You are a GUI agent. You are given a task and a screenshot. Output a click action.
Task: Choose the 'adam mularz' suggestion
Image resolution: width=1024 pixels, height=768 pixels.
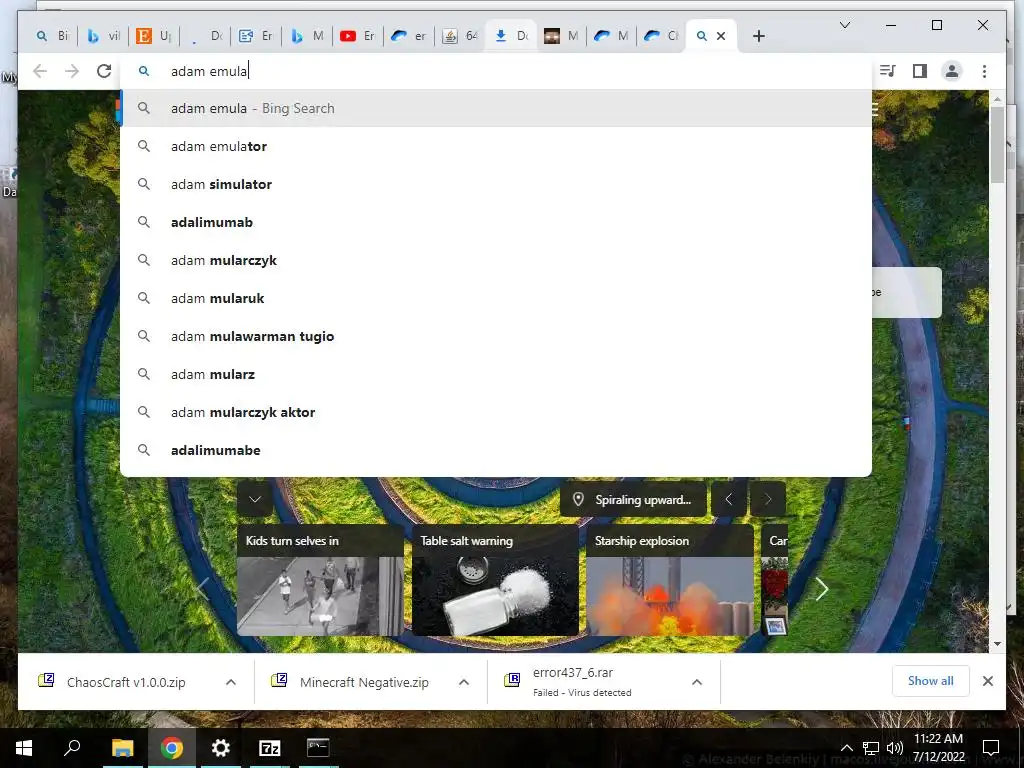tap(496, 374)
